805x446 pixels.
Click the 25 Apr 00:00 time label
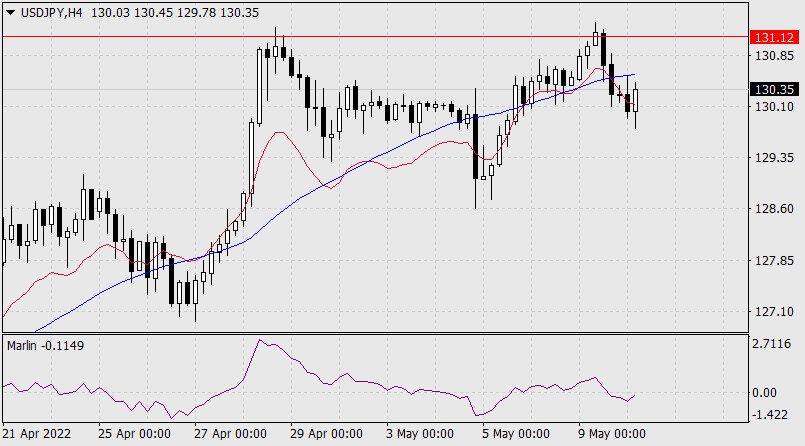coord(135,434)
